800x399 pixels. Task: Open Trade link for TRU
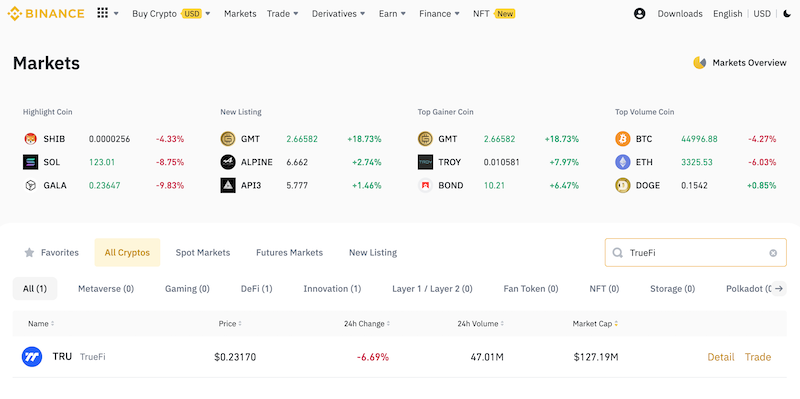tap(758, 357)
